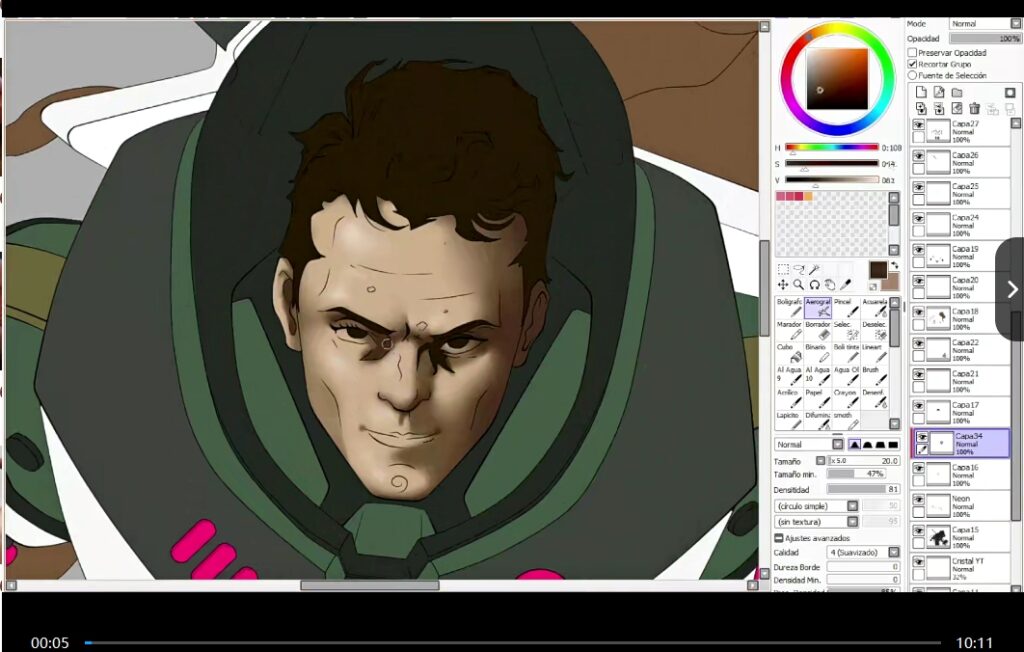Open the (círculo simple) brush shape dropdown
Screen dimensions: 1024x652
817,506
